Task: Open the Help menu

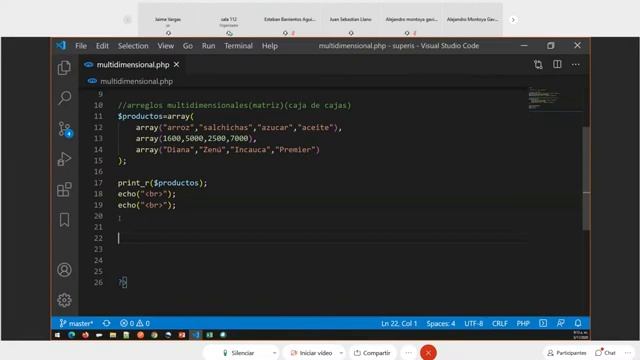Action: [x=270, y=46]
